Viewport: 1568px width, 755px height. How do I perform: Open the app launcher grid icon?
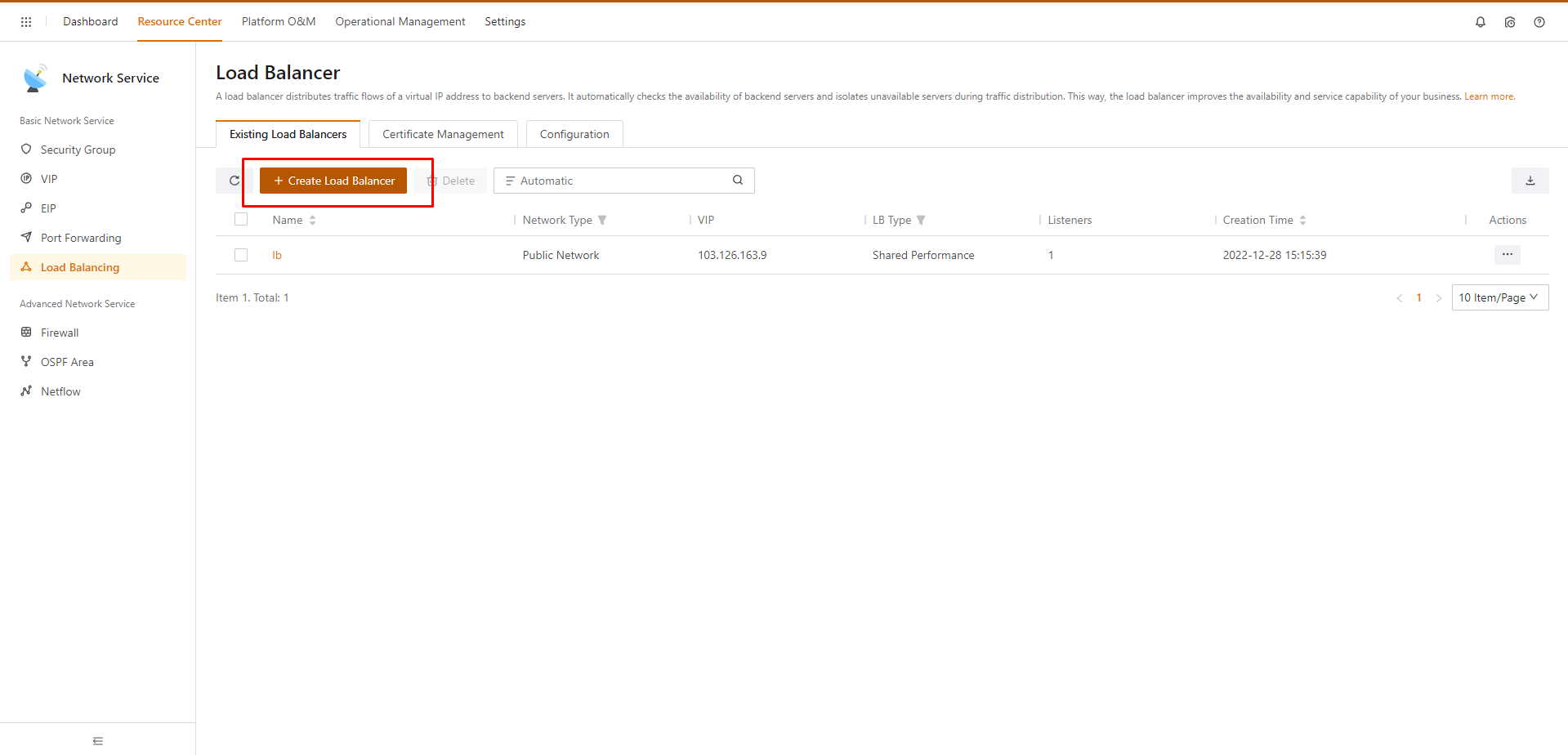point(26,22)
